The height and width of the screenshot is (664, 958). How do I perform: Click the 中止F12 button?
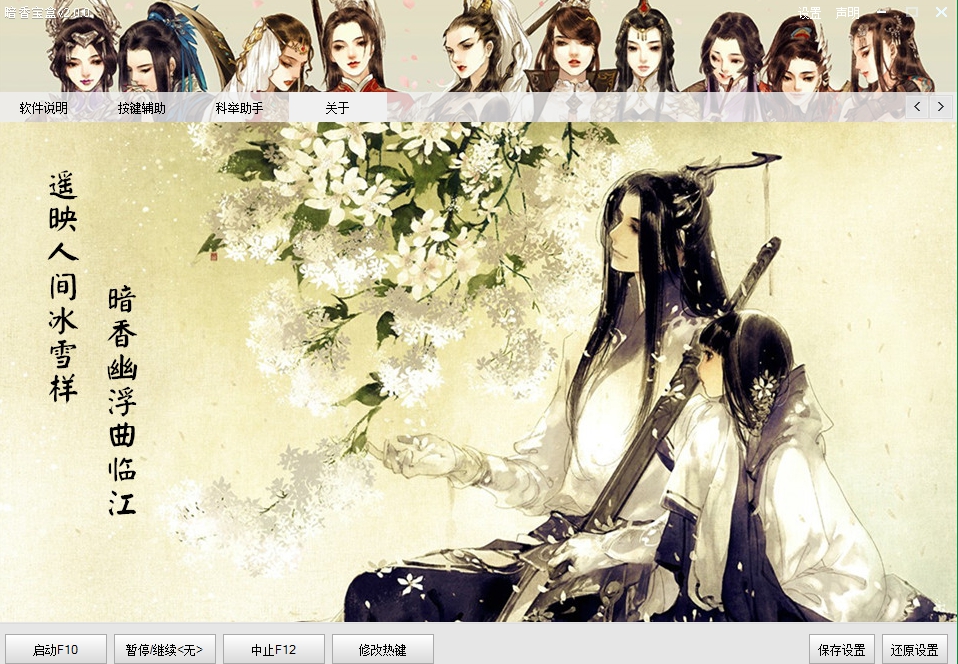pyautogui.click(x=274, y=649)
